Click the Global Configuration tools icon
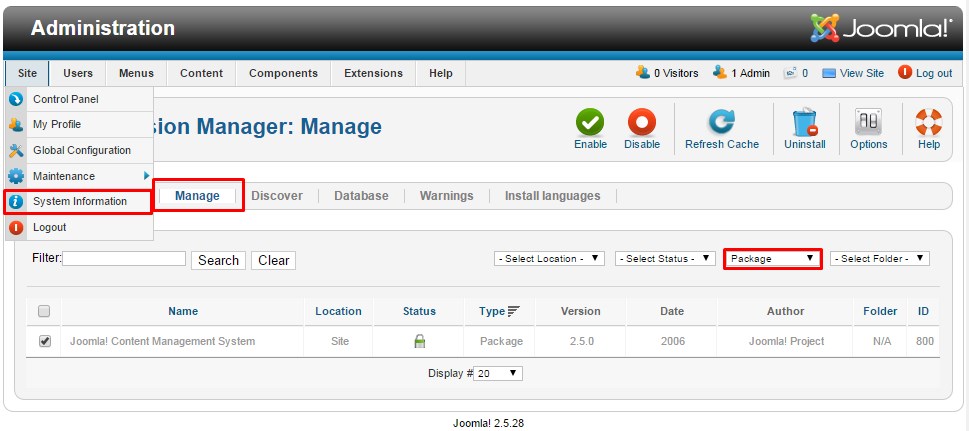This screenshot has width=969, height=431. click(x=16, y=150)
